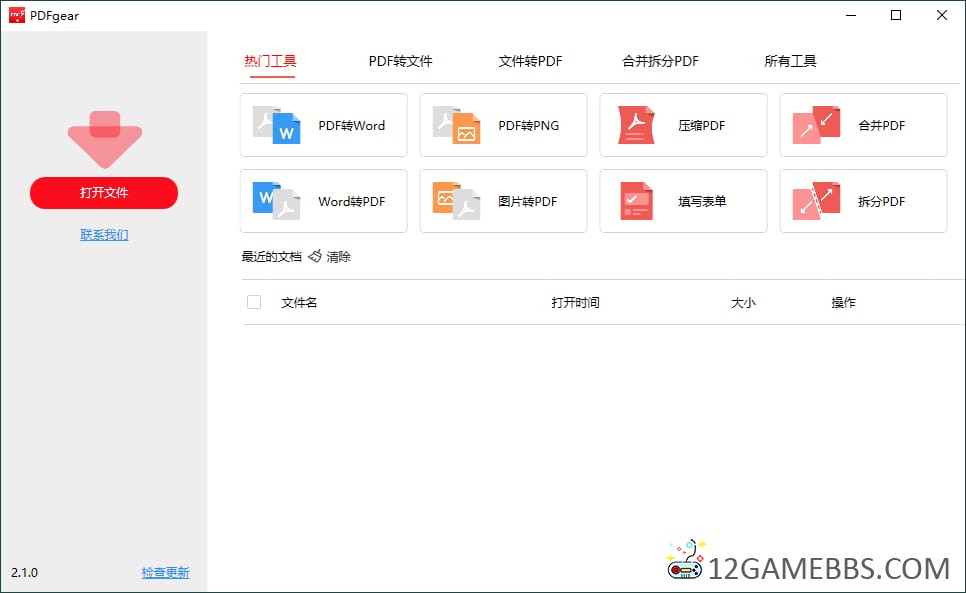Click the 图片转PDF label text
This screenshot has height=593, width=966.
527,201
